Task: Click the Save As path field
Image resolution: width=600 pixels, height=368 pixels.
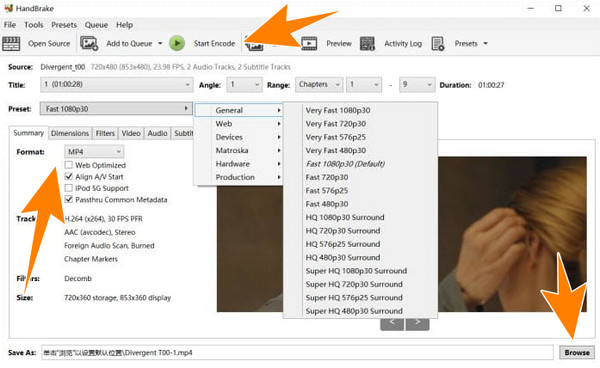Action: click(297, 352)
